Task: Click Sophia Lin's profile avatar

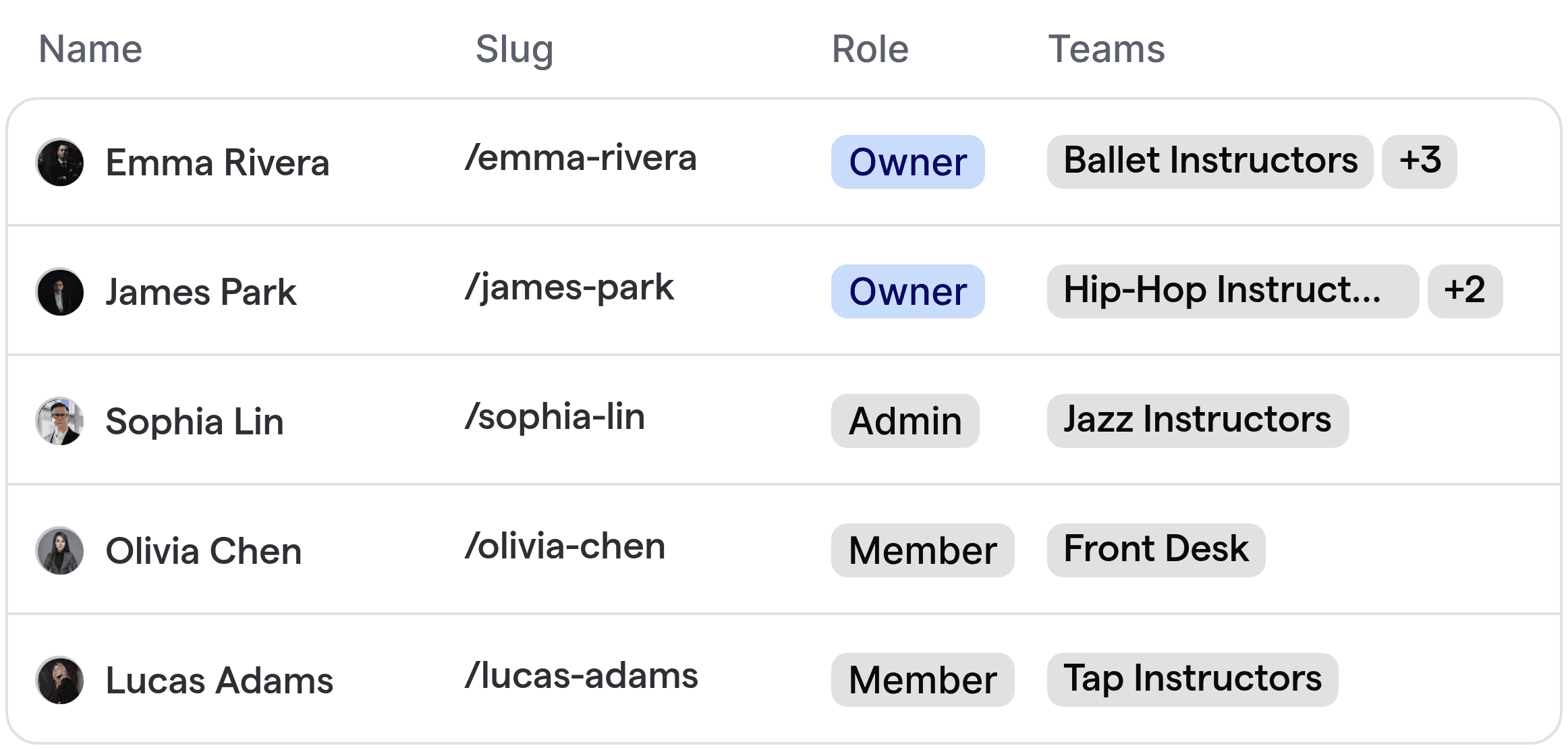Action: [x=60, y=422]
